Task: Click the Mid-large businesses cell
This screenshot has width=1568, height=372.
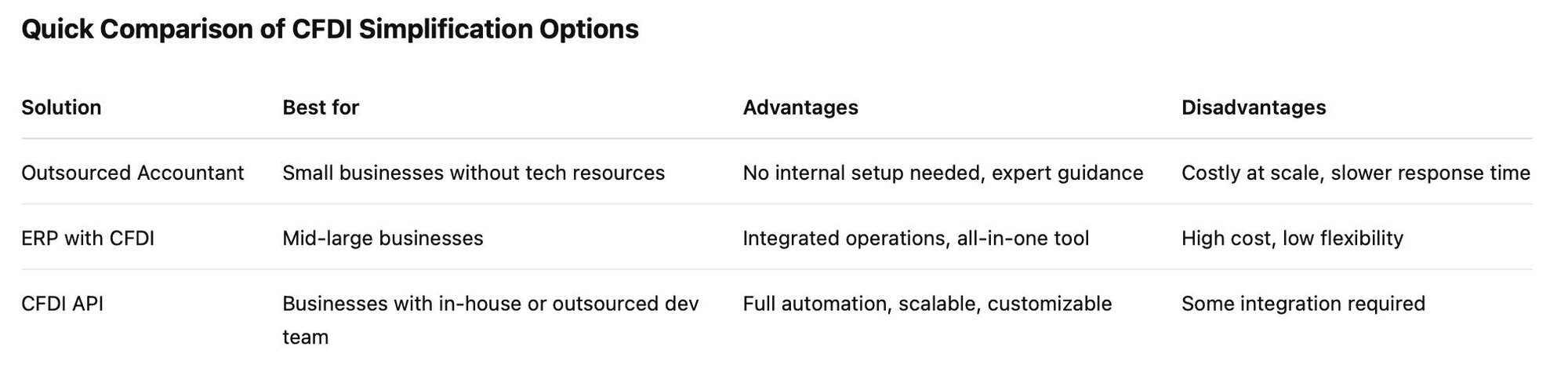Action: (383, 238)
